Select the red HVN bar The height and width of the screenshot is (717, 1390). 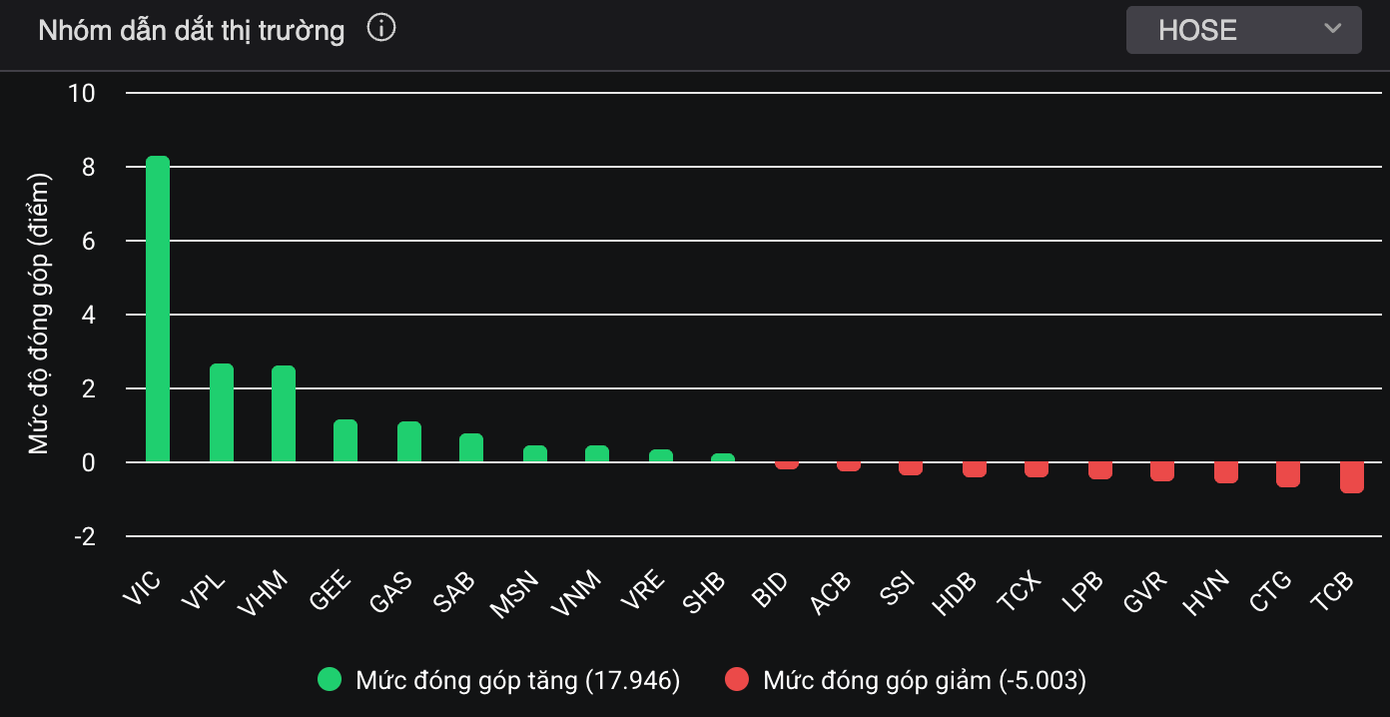[1226, 472]
